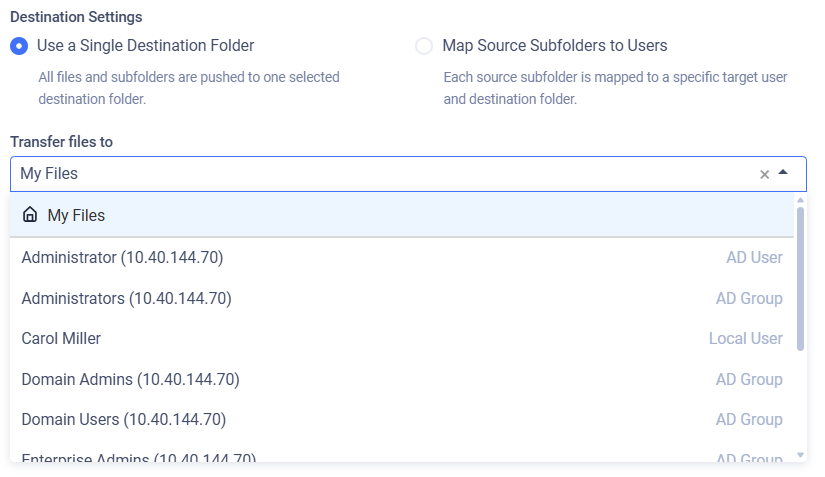
Task: Choose My Files option in list
Action: (401, 216)
